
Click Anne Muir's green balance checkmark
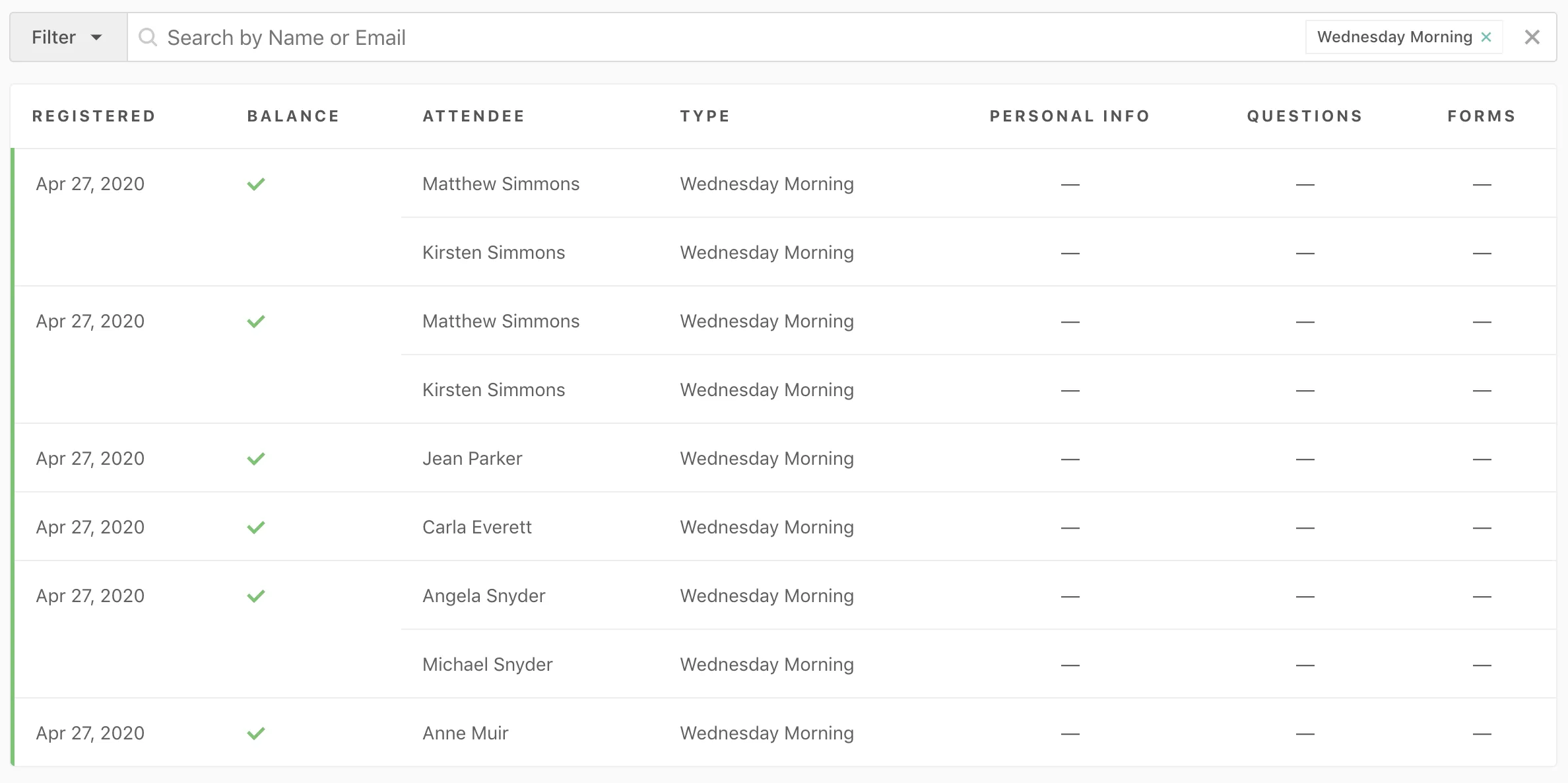(x=256, y=733)
